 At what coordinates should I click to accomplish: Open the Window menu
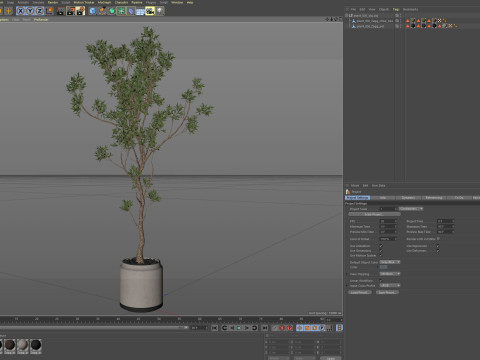point(177,2)
